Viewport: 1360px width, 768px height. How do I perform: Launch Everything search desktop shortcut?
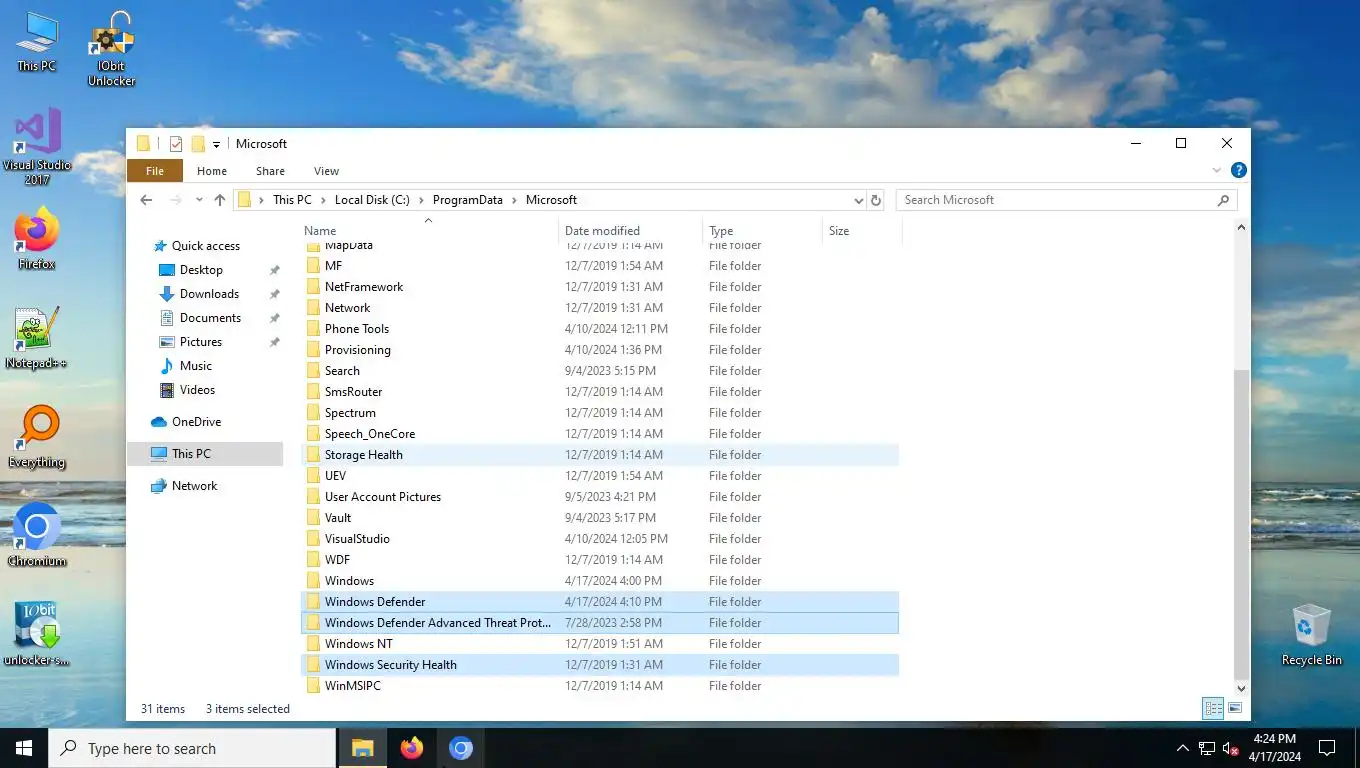37,437
